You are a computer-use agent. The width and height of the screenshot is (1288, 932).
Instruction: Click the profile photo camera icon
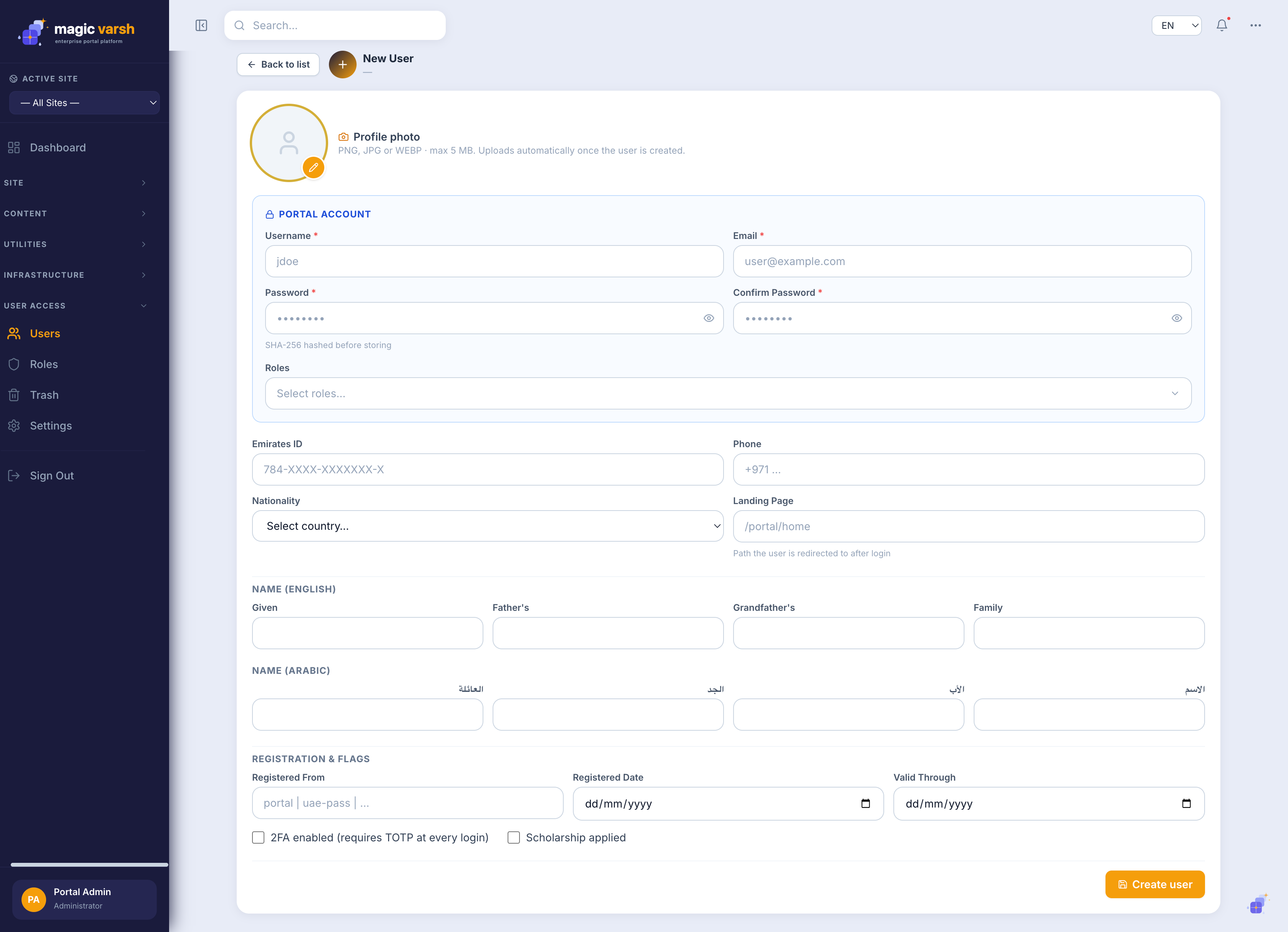(x=343, y=137)
